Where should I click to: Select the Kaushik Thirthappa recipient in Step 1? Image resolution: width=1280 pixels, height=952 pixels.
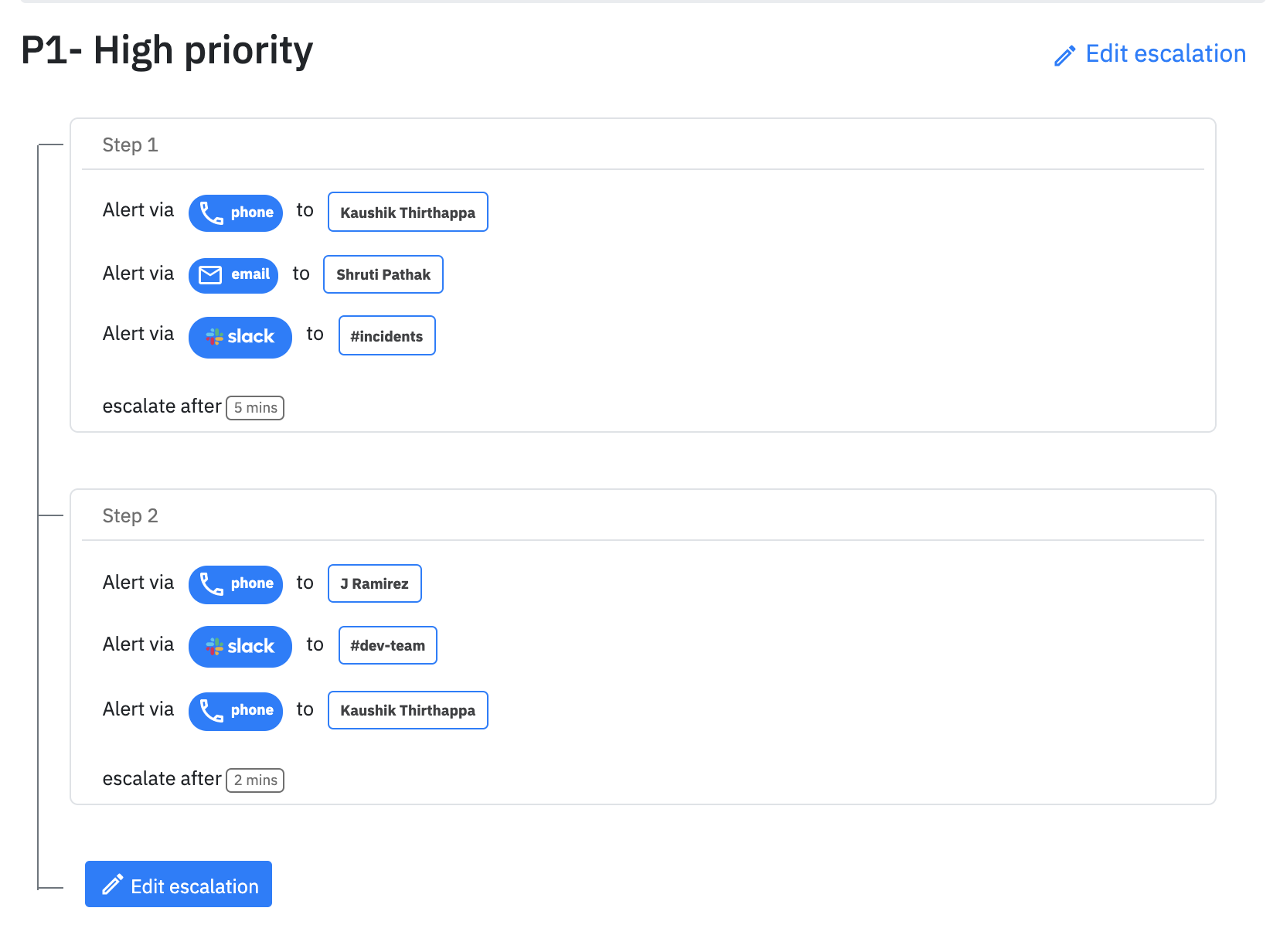point(408,212)
